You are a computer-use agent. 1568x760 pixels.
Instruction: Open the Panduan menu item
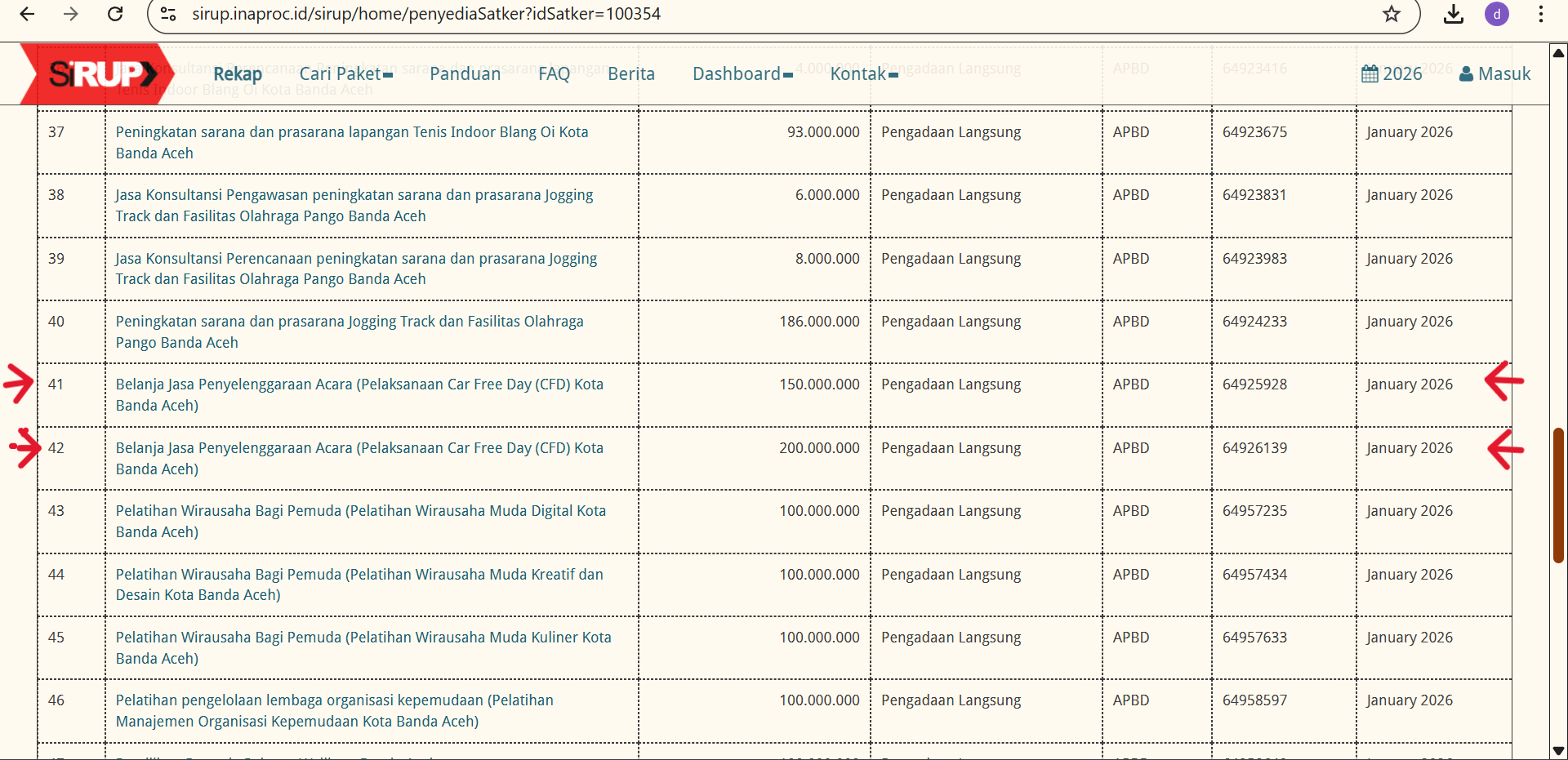465,74
